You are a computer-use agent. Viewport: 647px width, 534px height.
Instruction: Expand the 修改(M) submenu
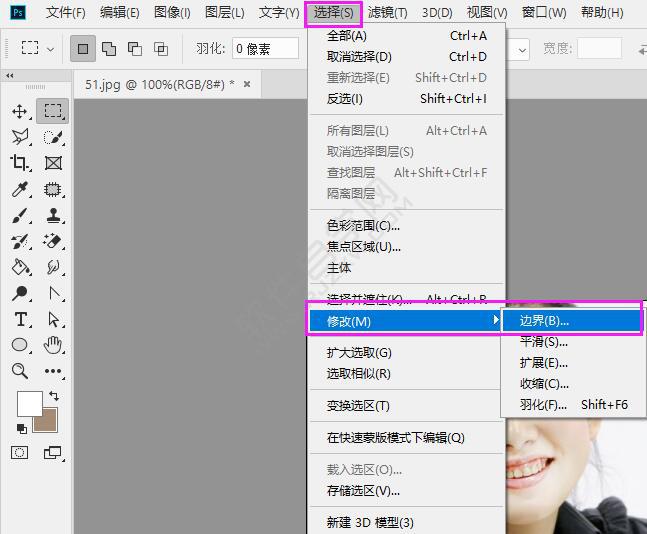(405, 321)
